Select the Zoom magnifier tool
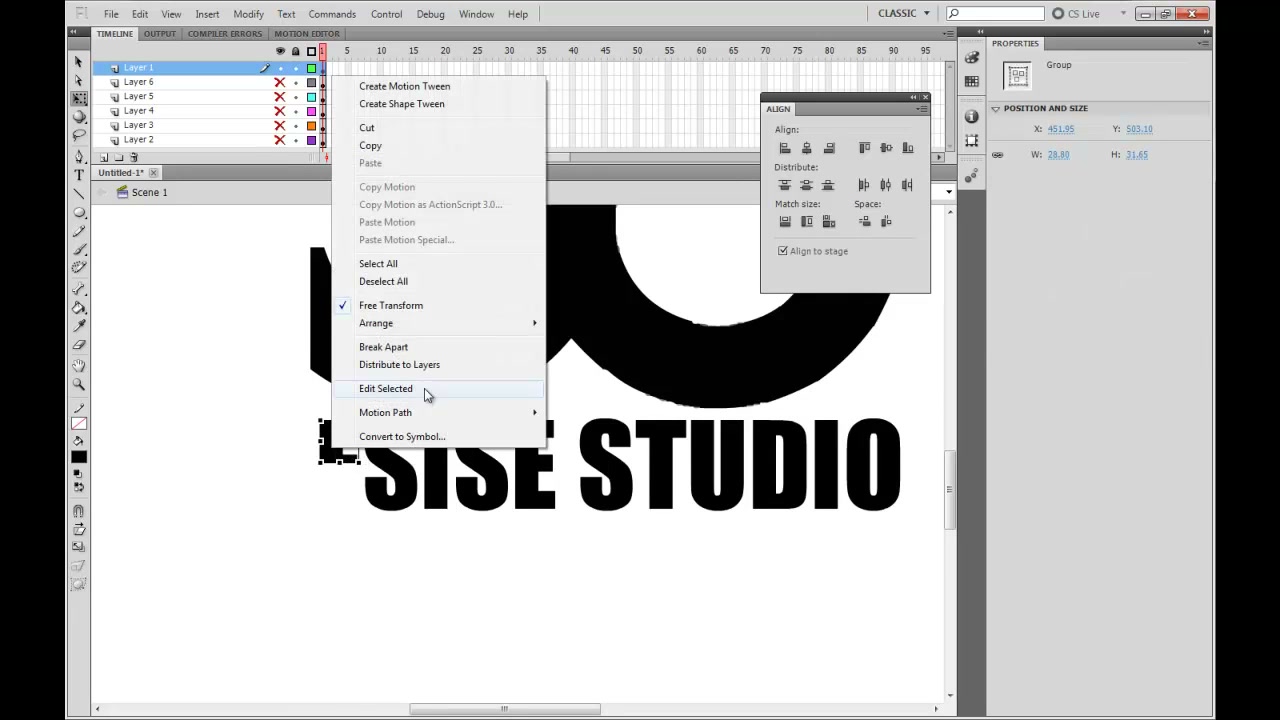The image size is (1280, 720). (x=79, y=385)
